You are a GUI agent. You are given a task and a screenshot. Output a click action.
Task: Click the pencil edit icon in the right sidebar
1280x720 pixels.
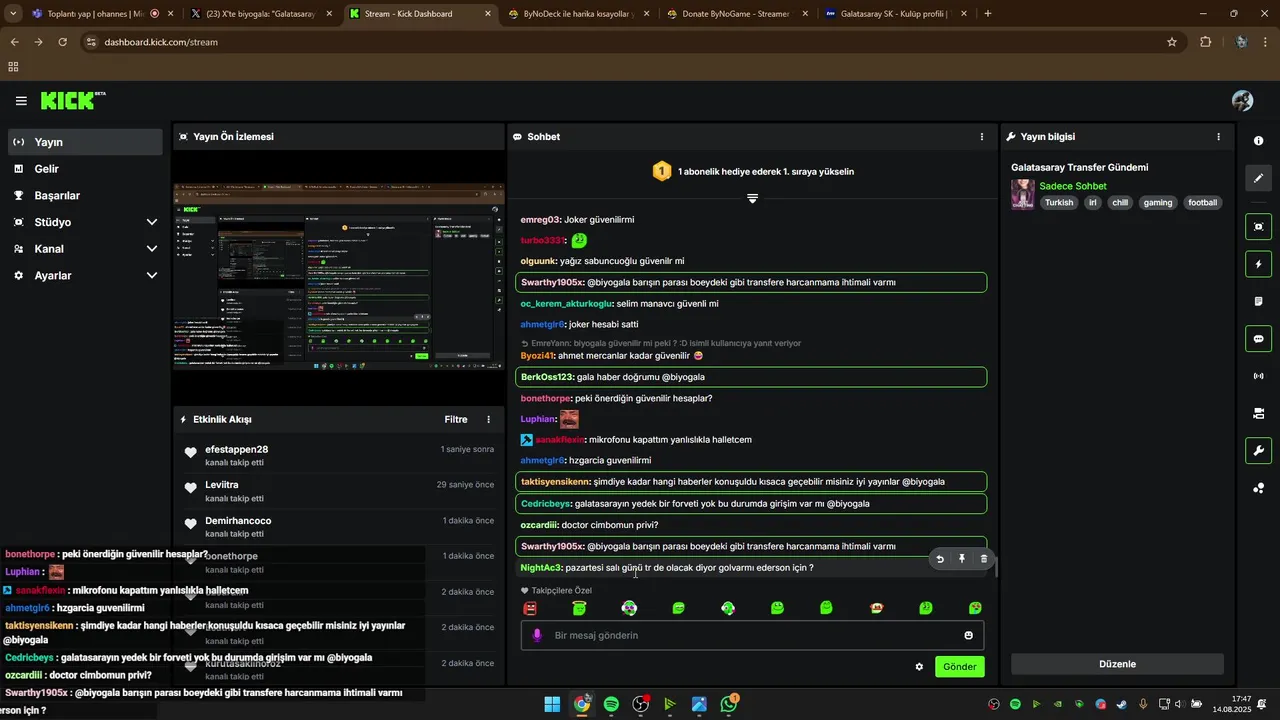(x=1258, y=178)
